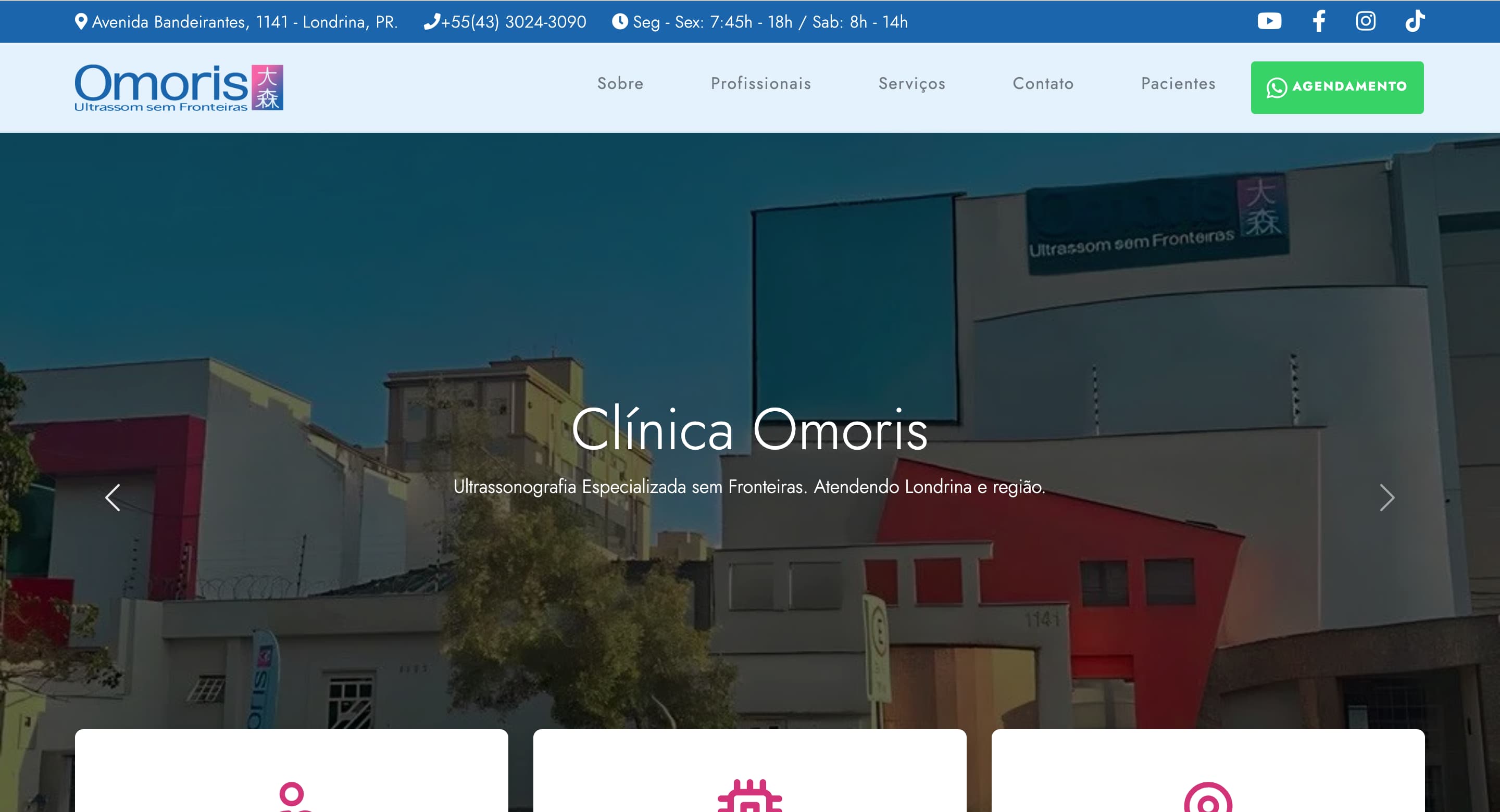
Task: Click the pink chip icon on middle card
Action: tap(749, 796)
